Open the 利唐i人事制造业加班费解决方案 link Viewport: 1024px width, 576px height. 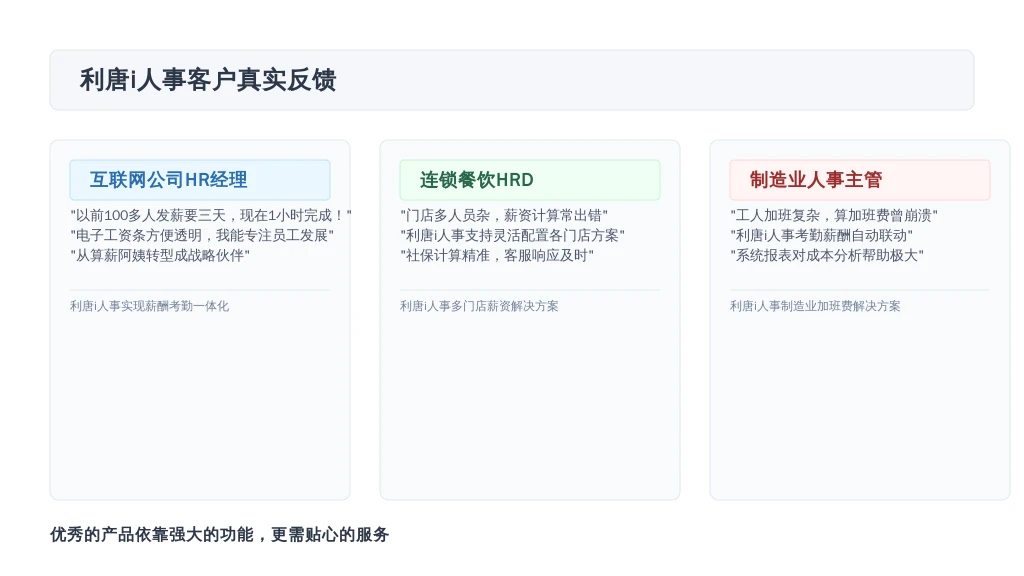[815, 306]
